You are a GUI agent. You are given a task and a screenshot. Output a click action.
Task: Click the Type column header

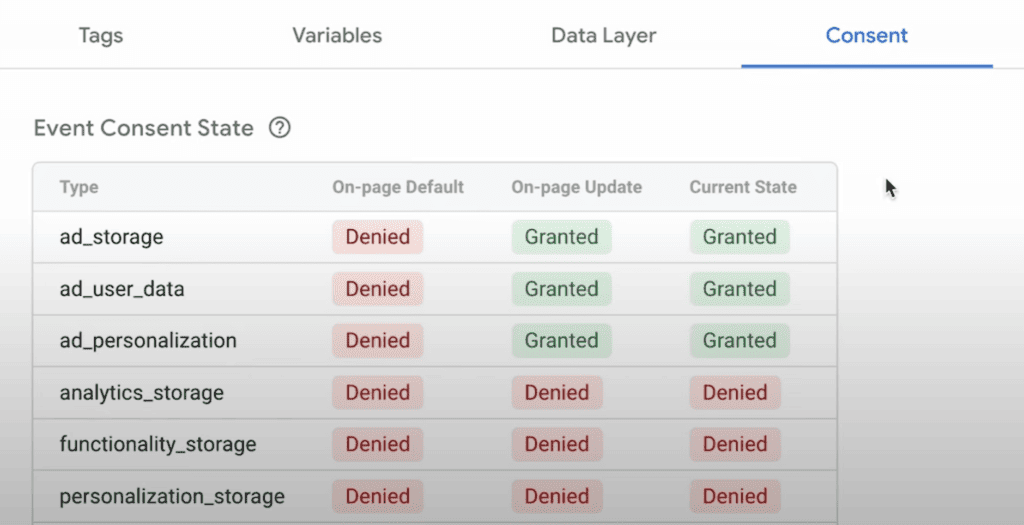(79, 187)
